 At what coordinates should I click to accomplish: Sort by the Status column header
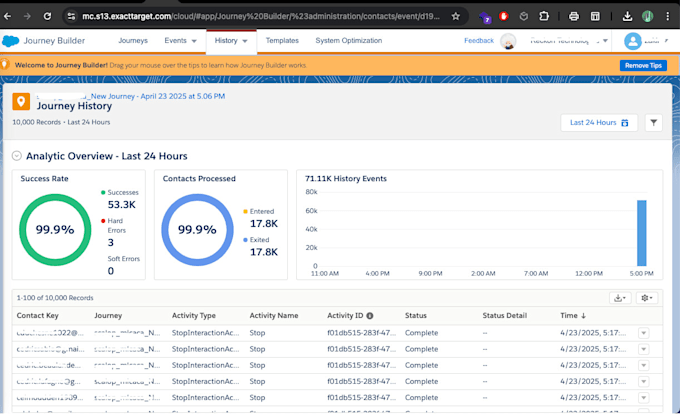[x=415, y=316]
